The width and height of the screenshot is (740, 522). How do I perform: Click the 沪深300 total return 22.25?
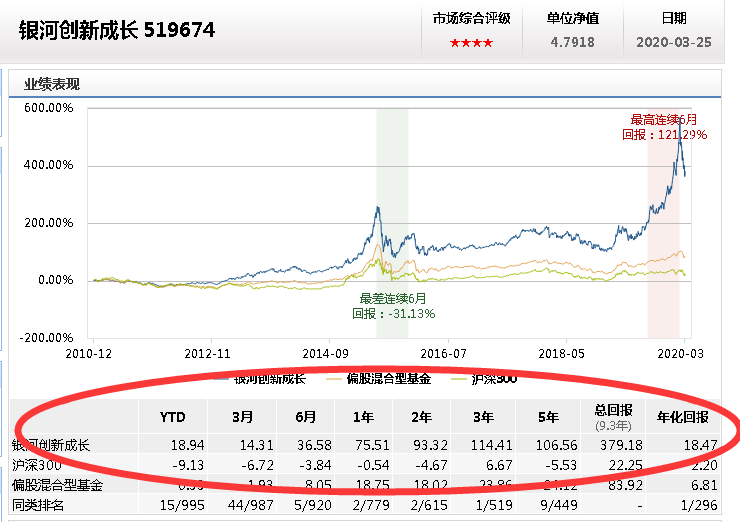625,465
